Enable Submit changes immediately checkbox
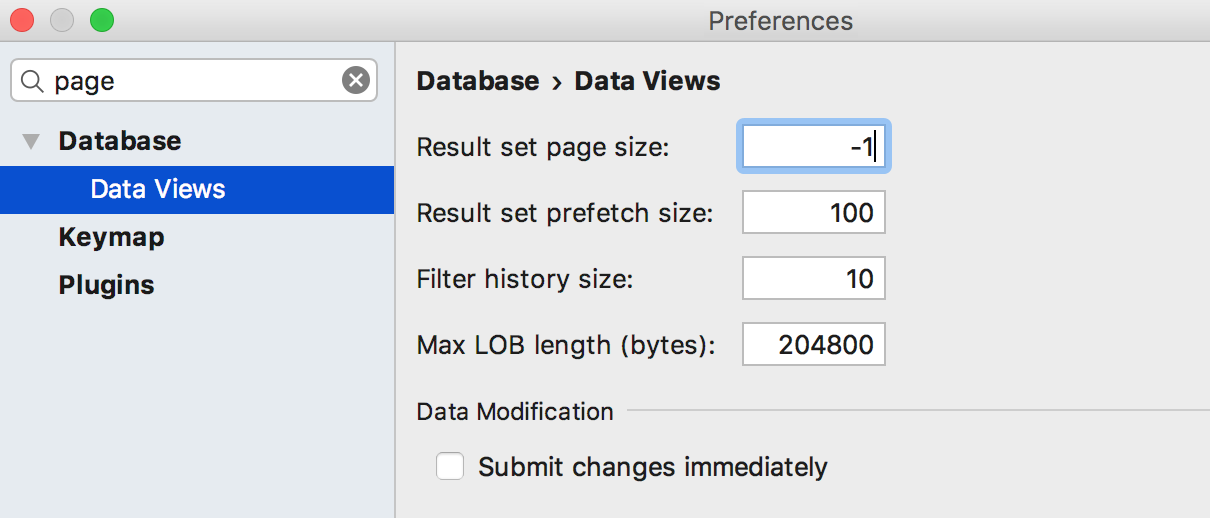The width and height of the screenshot is (1210, 518). pos(450,466)
